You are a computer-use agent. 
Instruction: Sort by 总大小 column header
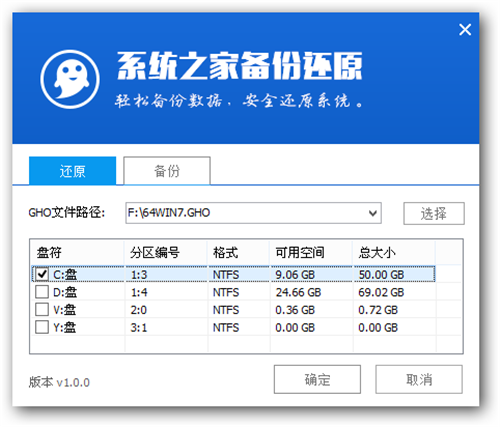coord(394,253)
